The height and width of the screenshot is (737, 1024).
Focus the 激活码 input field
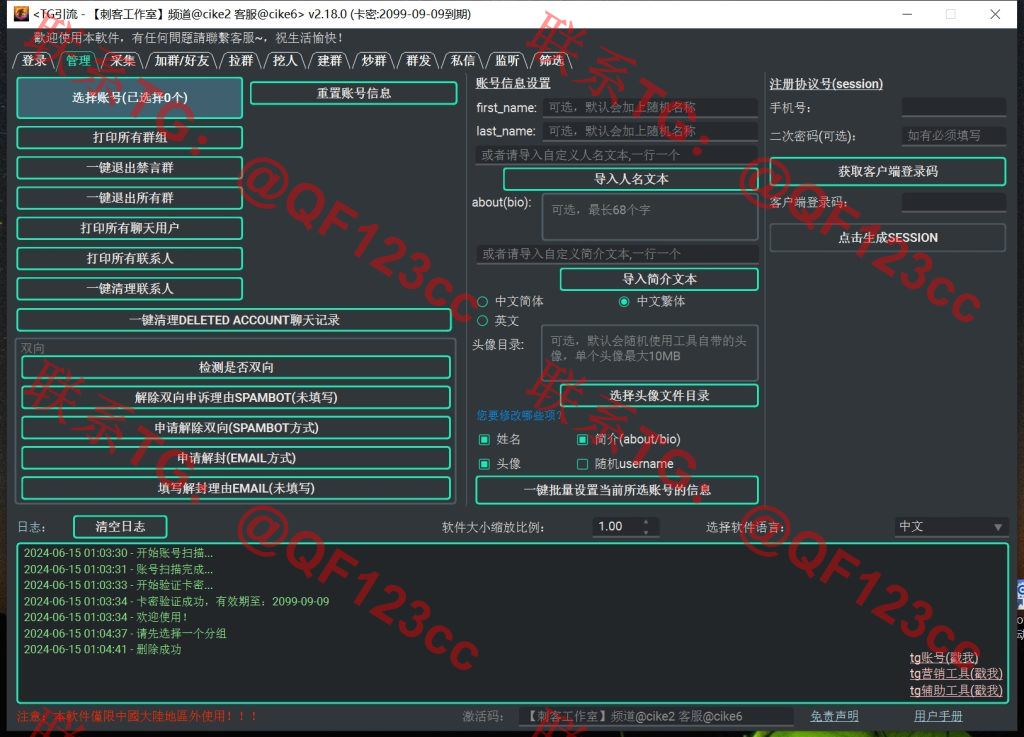coord(656,715)
